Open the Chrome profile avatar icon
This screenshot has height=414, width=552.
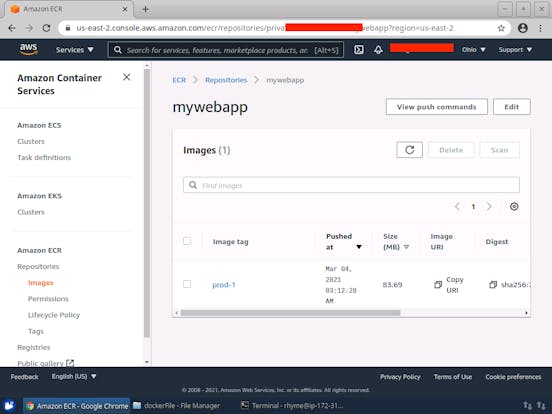tap(523, 28)
